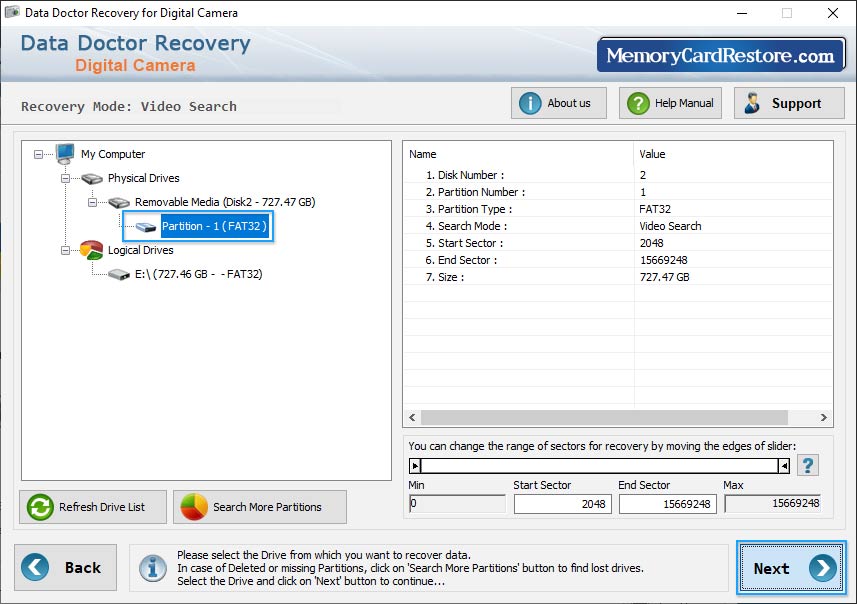
Task: Go Back to the previous step
Action: tap(66, 567)
